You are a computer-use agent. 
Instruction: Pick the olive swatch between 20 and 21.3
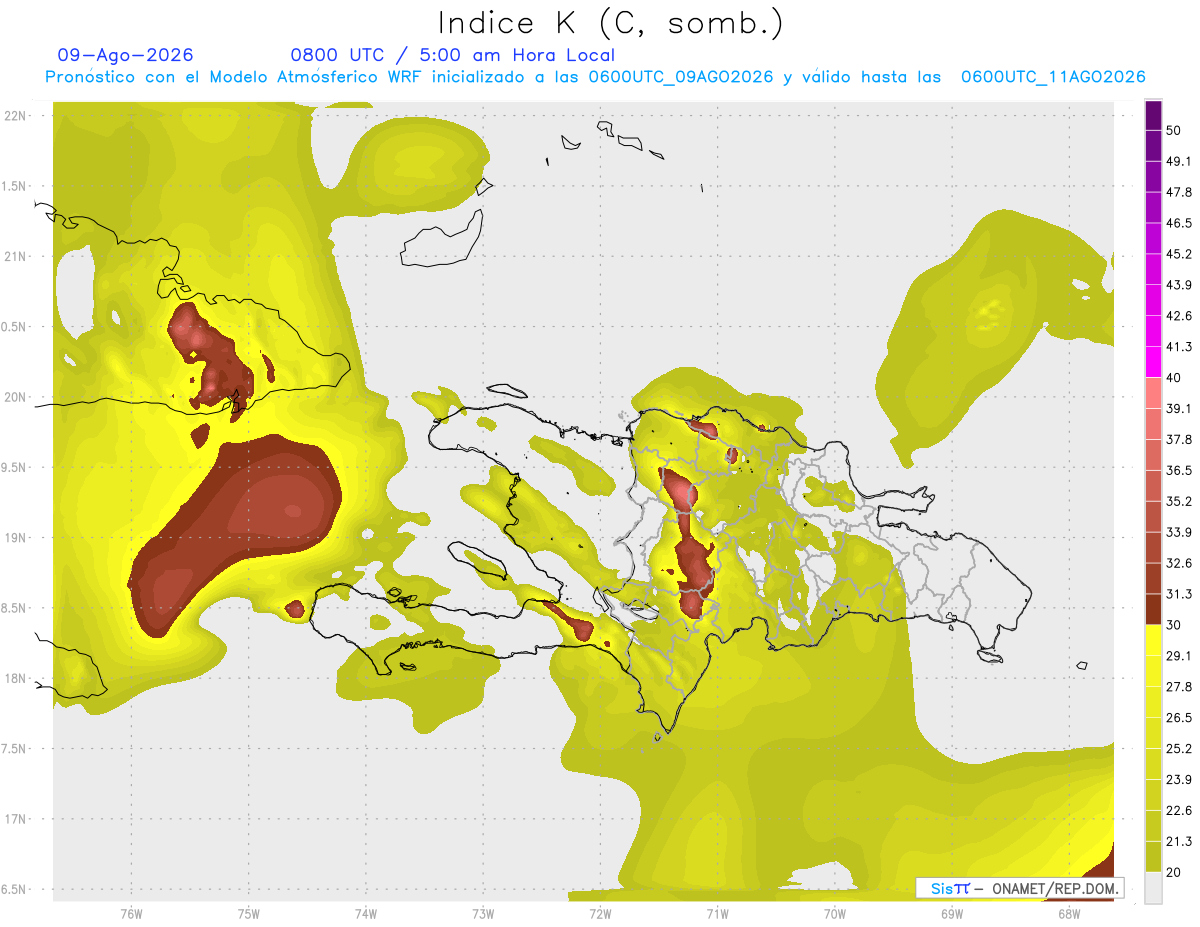tap(1153, 857)
